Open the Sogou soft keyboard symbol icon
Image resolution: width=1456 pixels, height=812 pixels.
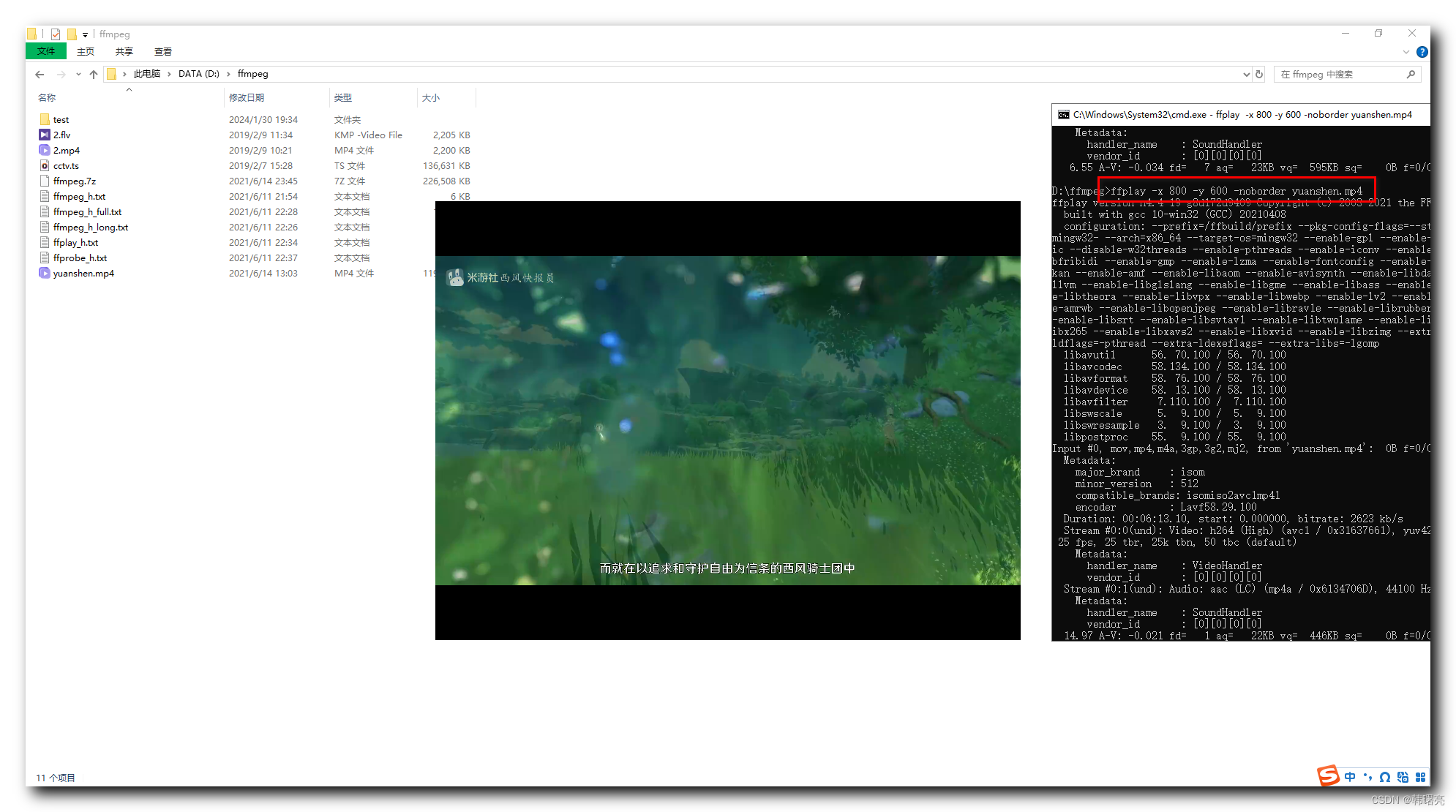(x=1385, y=777)
